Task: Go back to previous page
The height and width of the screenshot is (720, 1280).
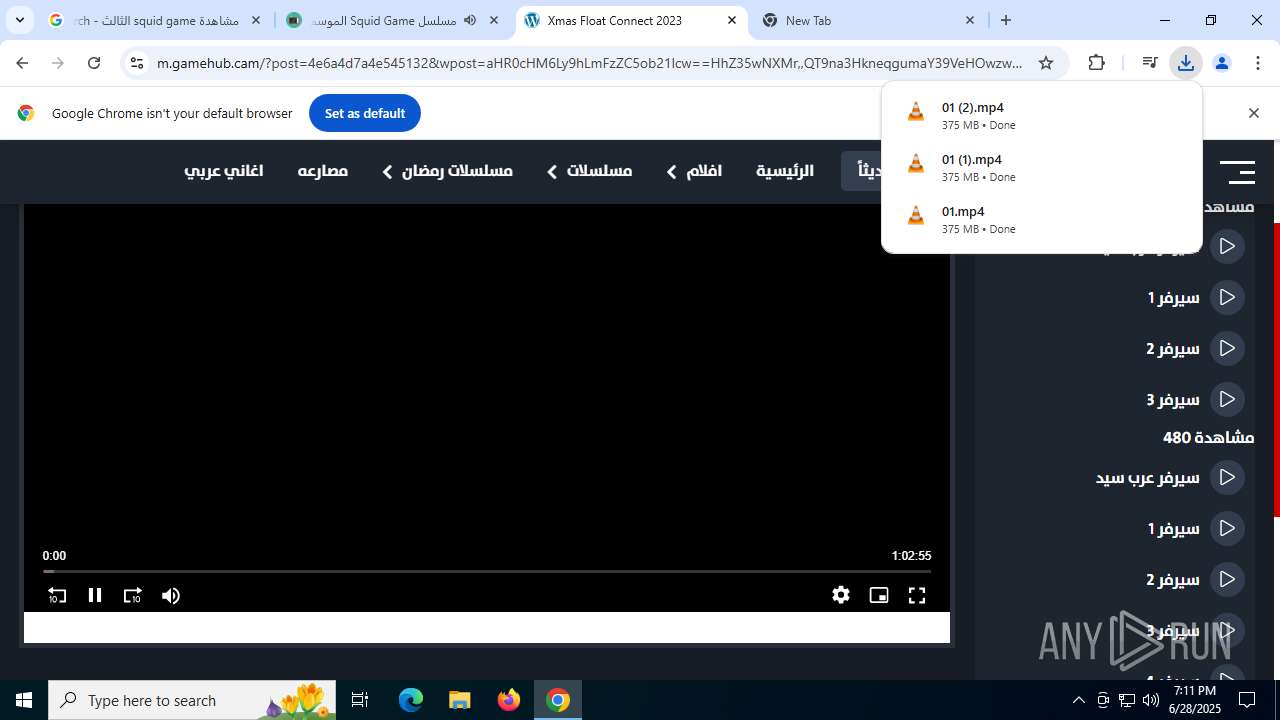Action: click(22, 63)
